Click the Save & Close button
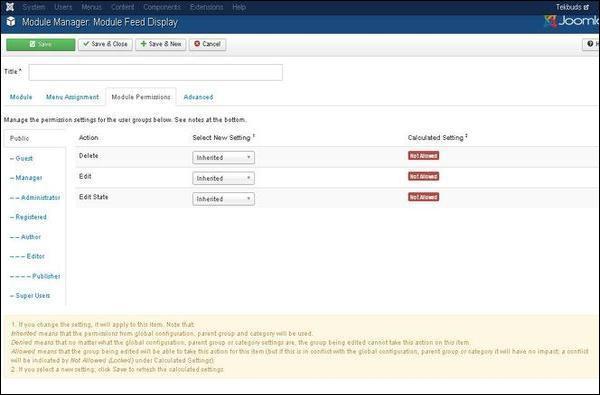 point(106,44)
